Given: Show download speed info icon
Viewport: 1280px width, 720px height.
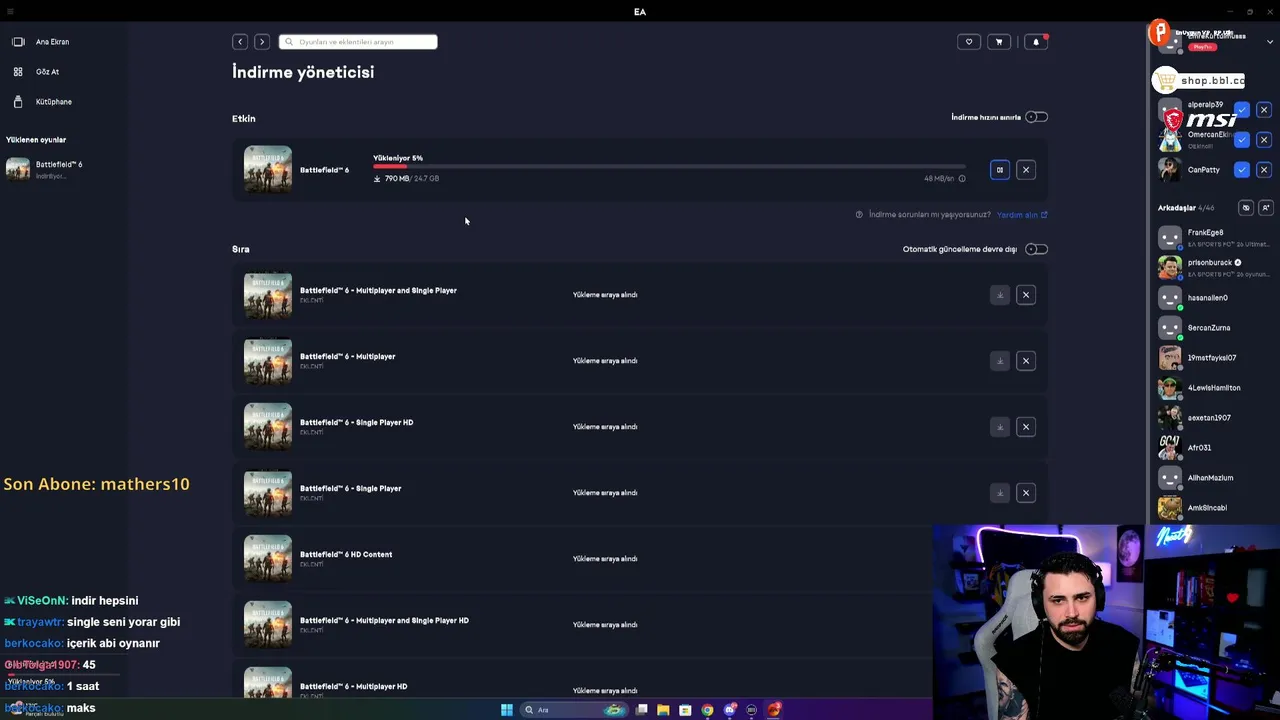Looking at the screenshot, I should (x=962, y=179).
